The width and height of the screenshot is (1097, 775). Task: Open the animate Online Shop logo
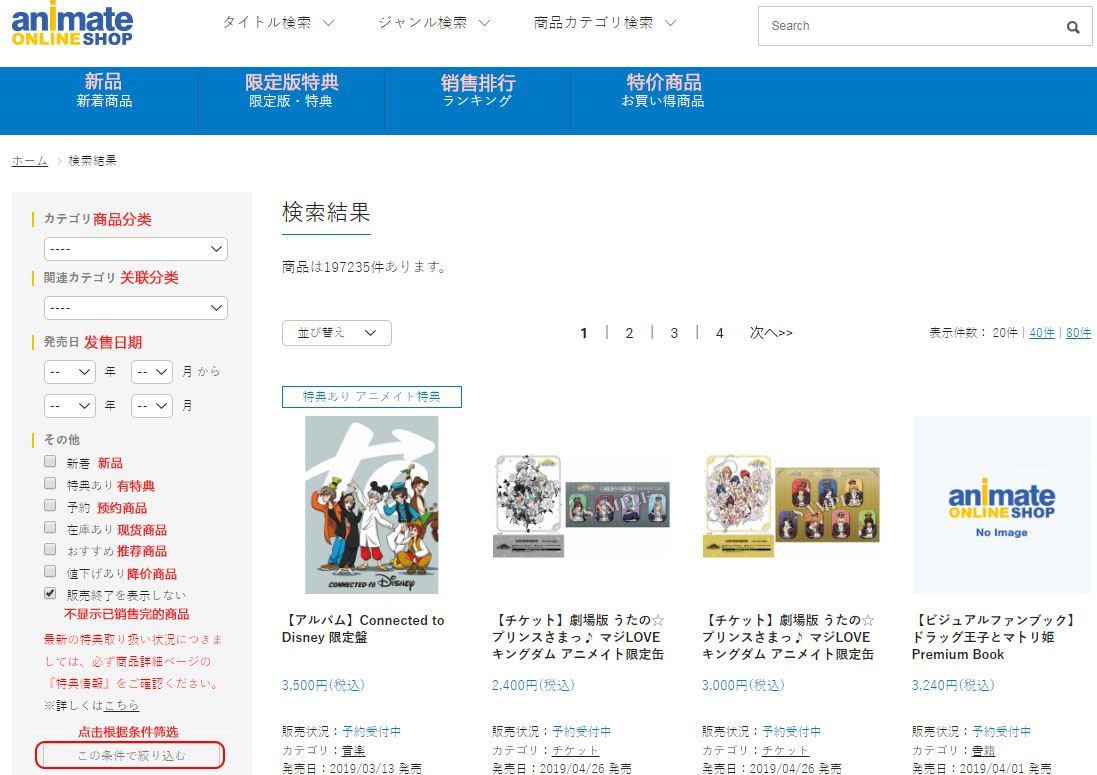click(72, 24)
